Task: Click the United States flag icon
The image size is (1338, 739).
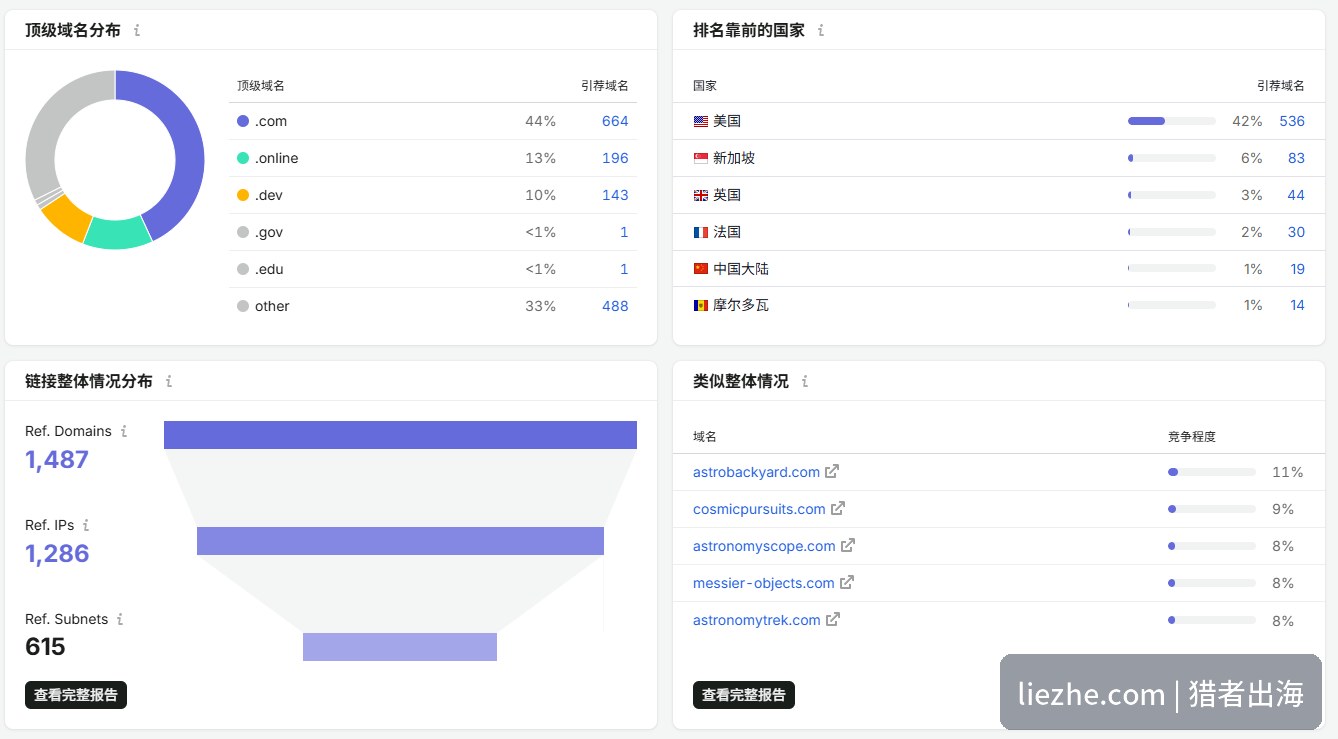Action: [x=701, y=121]
